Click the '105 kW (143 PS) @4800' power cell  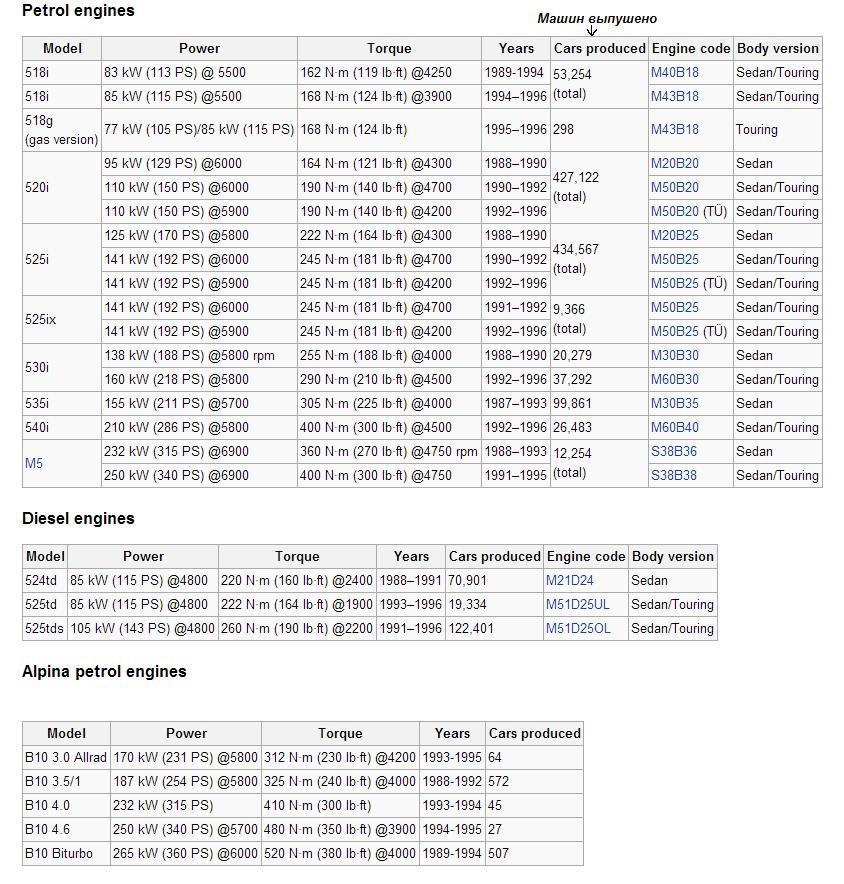tap(143, 629)
